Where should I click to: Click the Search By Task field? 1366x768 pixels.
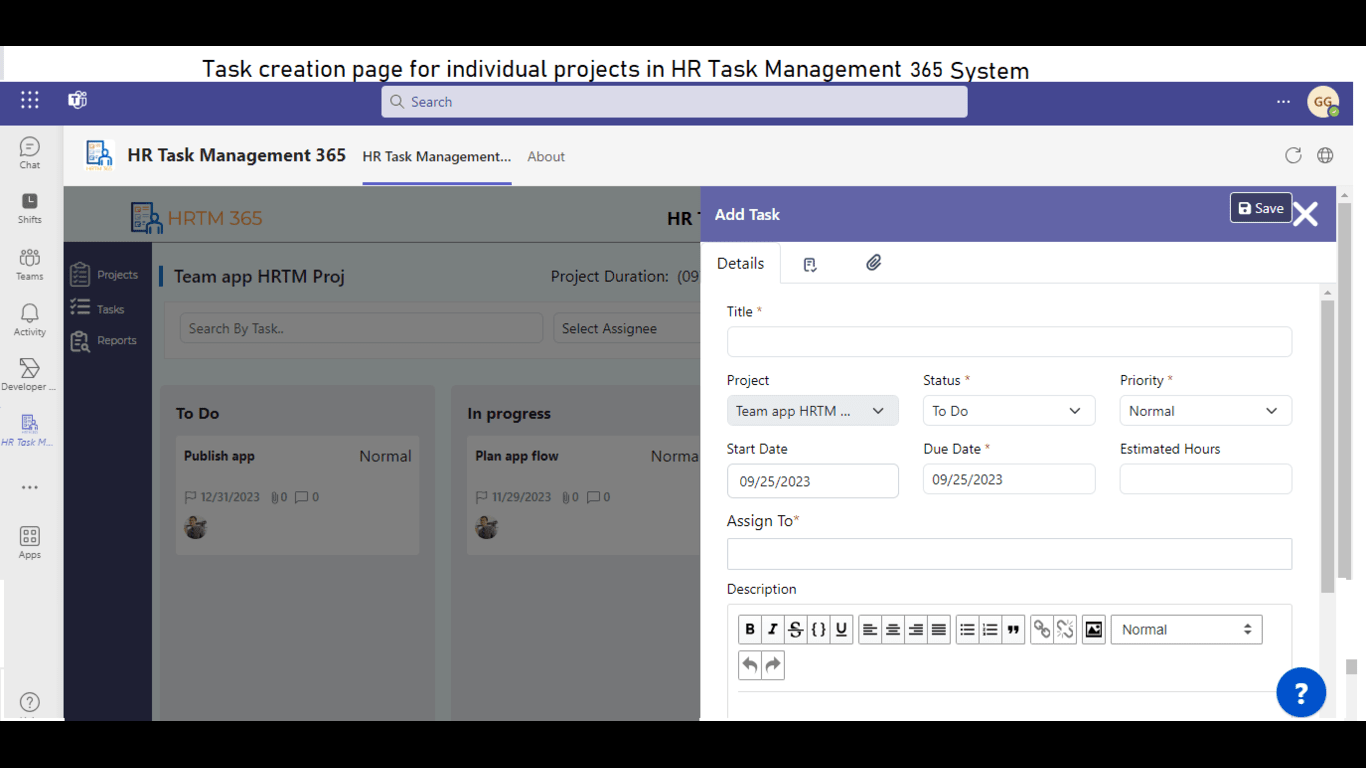point(361,328)
